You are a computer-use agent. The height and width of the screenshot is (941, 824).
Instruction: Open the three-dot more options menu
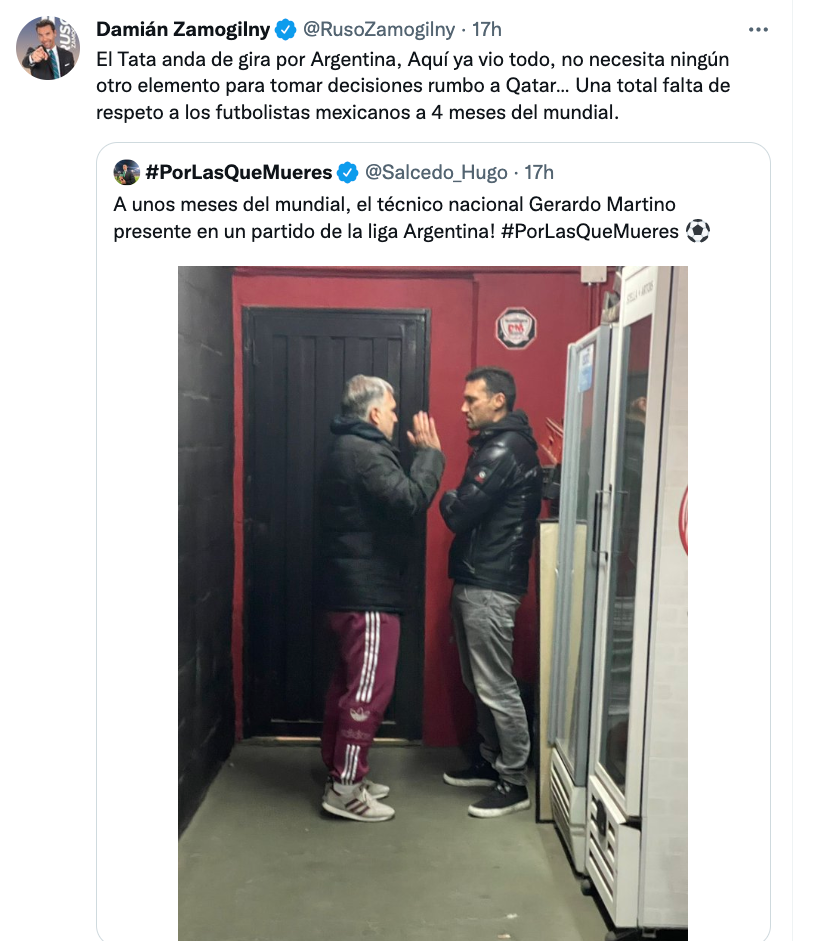coord(758,29)
